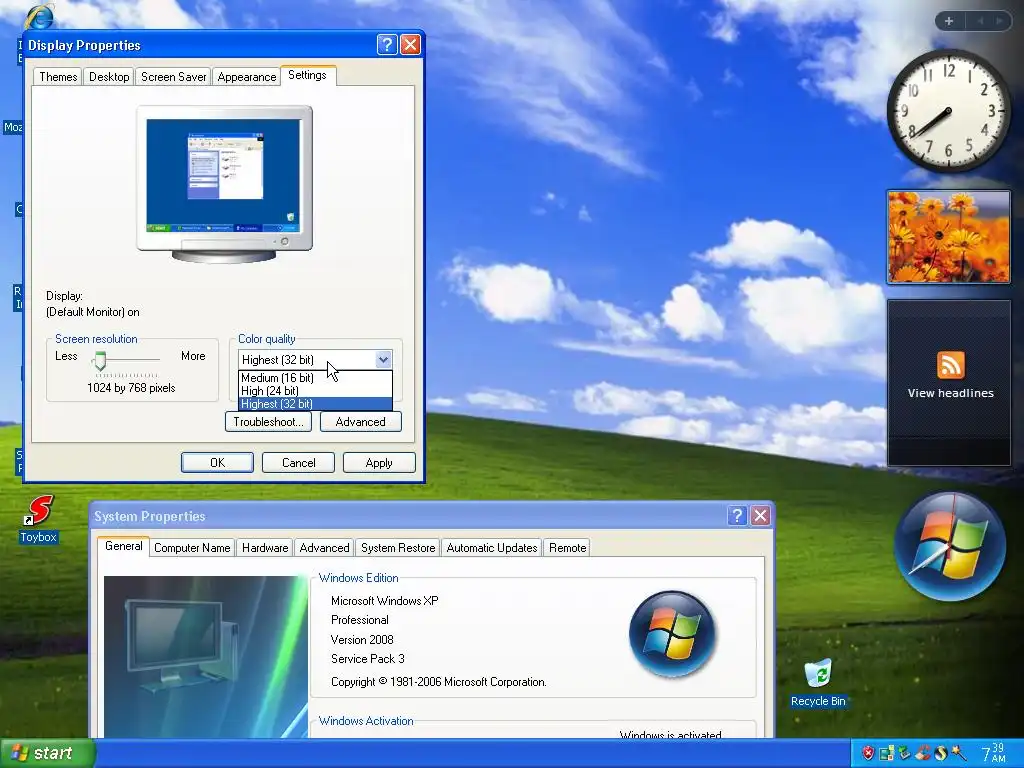Click the safely remove hardware tray icon

click(904, 753)
